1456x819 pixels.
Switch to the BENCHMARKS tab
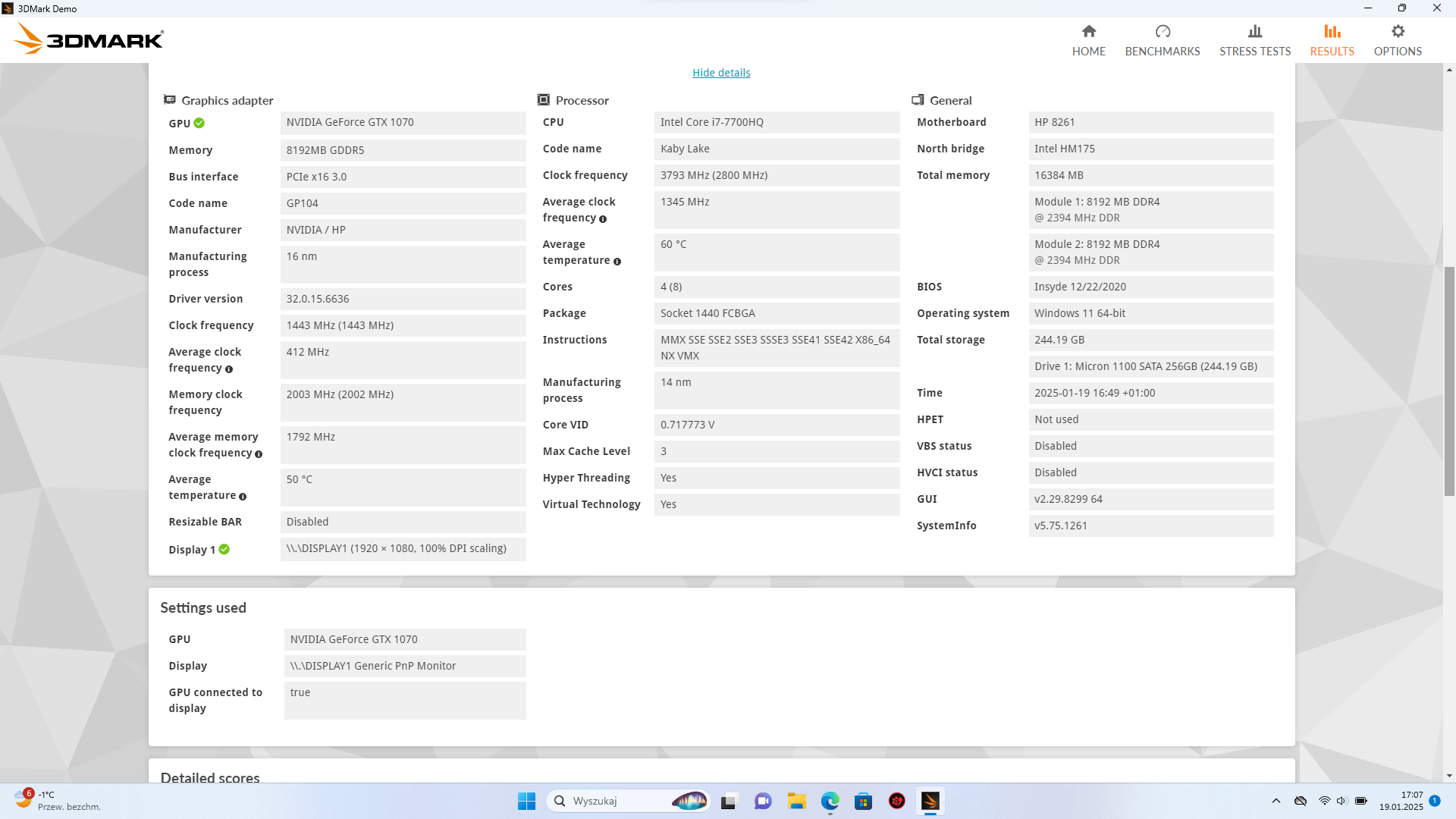coord(1162,40)
